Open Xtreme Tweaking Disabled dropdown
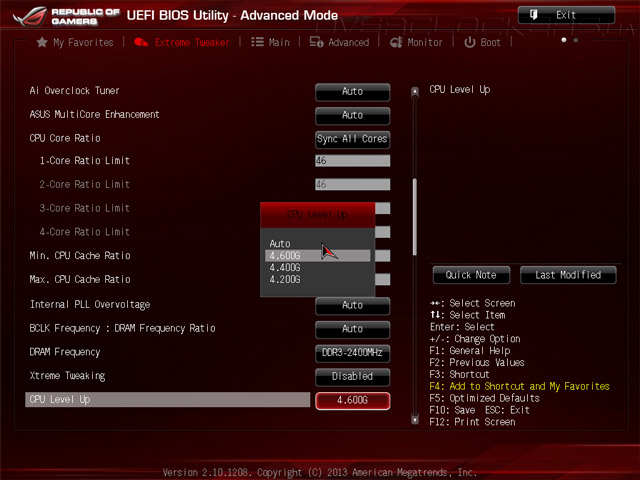The width and height of the screenshot is (640, 480). (x=352, y=377)
